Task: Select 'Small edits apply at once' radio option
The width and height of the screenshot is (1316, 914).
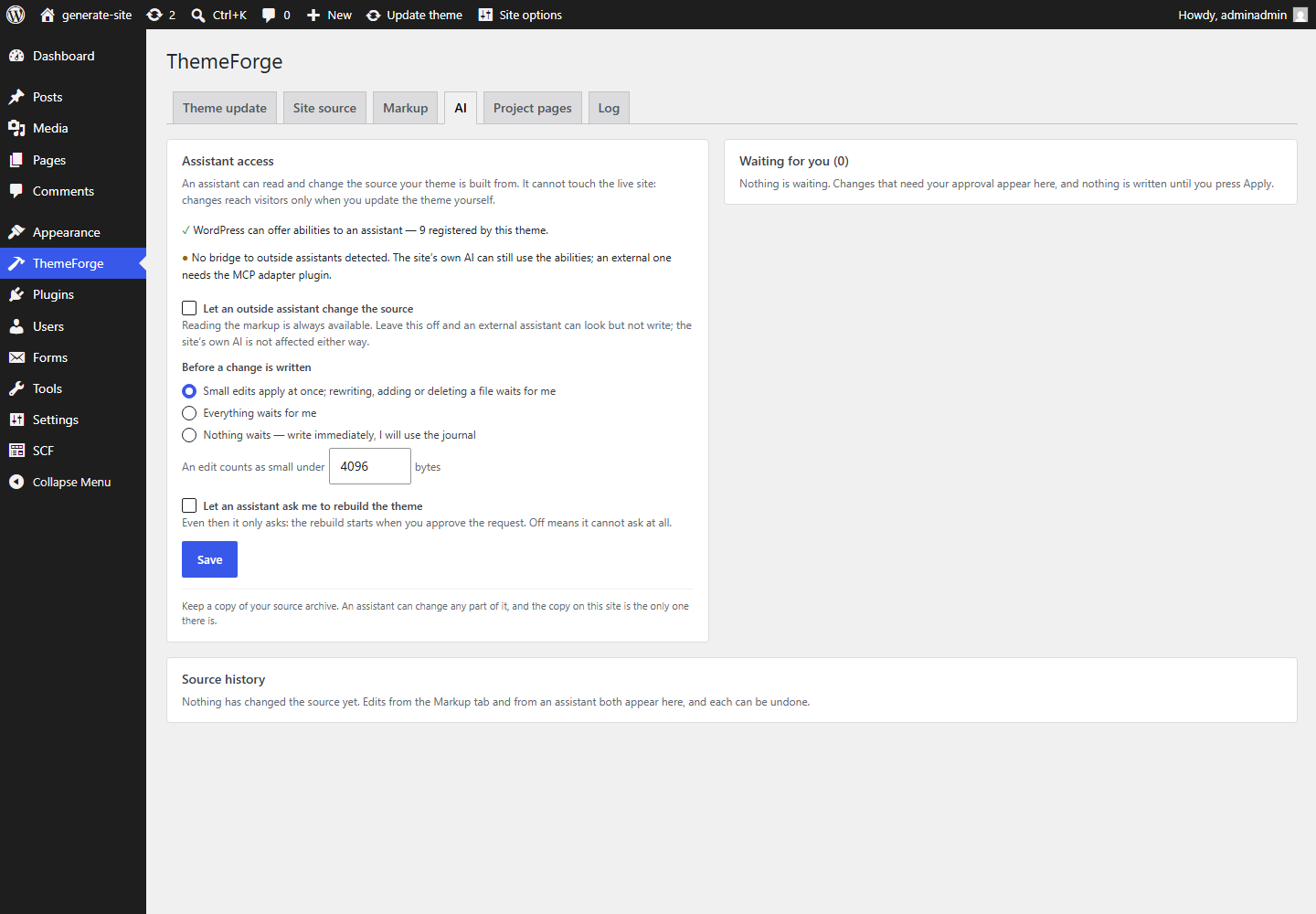Action: [x=189, y=391]
